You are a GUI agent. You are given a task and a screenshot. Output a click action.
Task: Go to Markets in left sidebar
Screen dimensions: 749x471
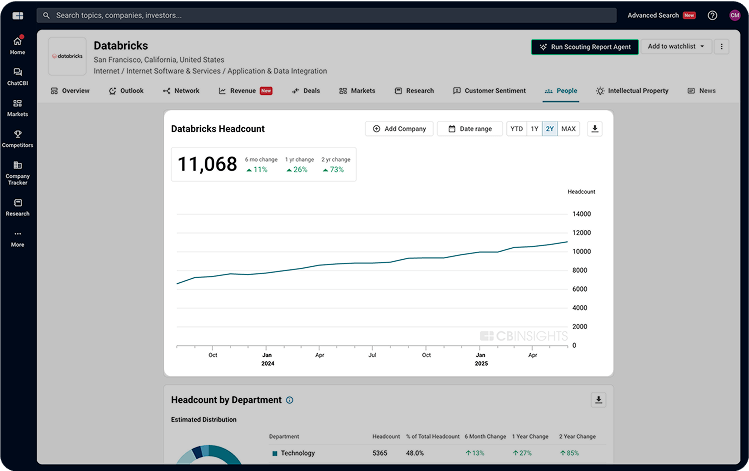click(17, 107)
